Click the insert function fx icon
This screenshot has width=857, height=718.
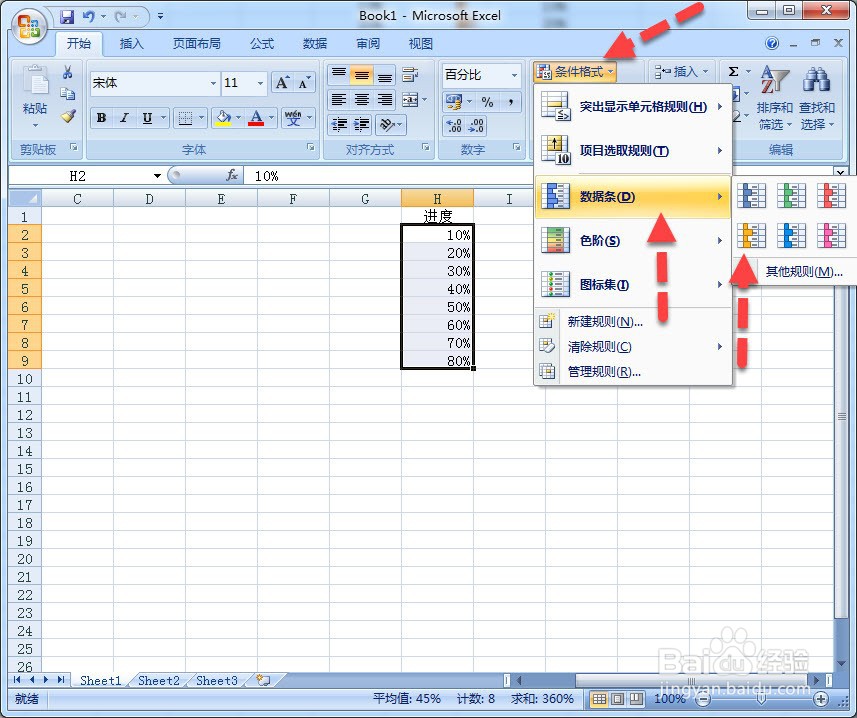232,175
